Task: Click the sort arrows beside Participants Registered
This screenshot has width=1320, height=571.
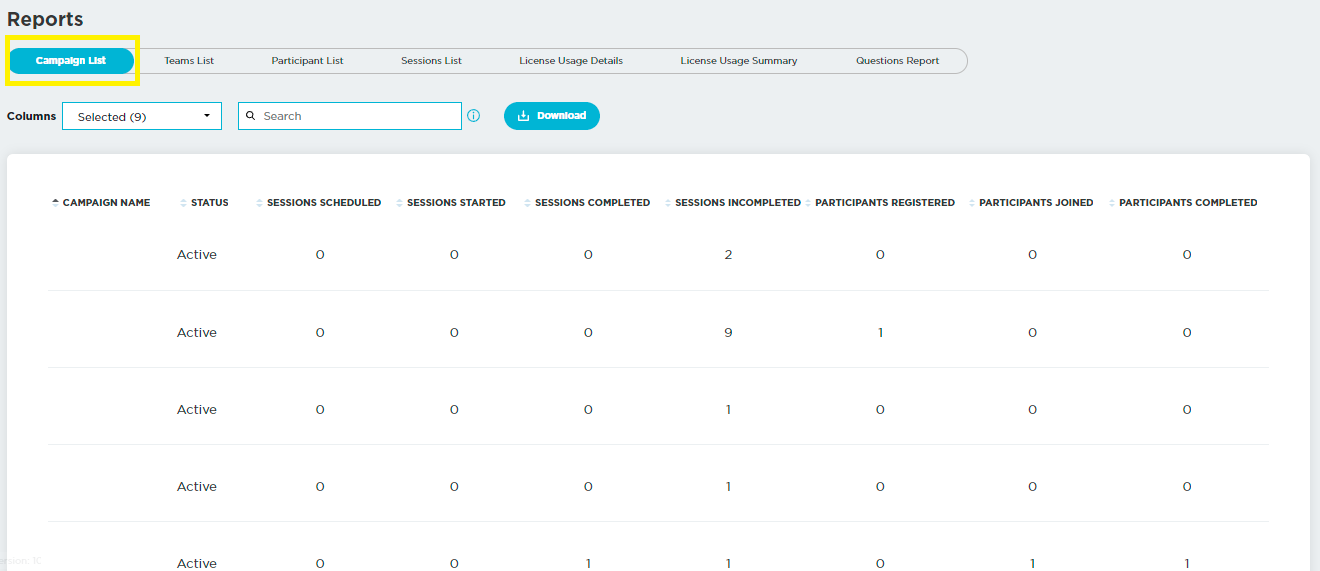Action: coord(808,203)
